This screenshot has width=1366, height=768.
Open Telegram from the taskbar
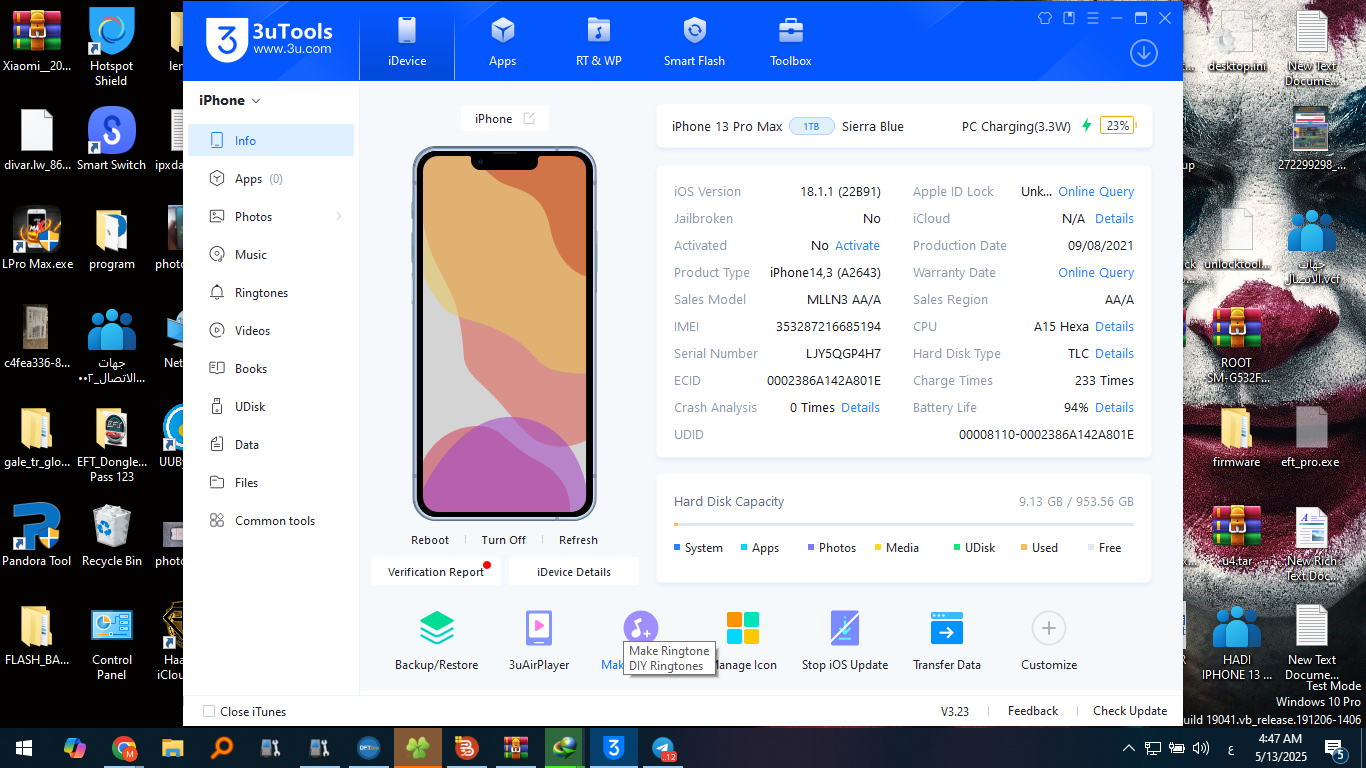pyautogui.click(x=662, y=748)
